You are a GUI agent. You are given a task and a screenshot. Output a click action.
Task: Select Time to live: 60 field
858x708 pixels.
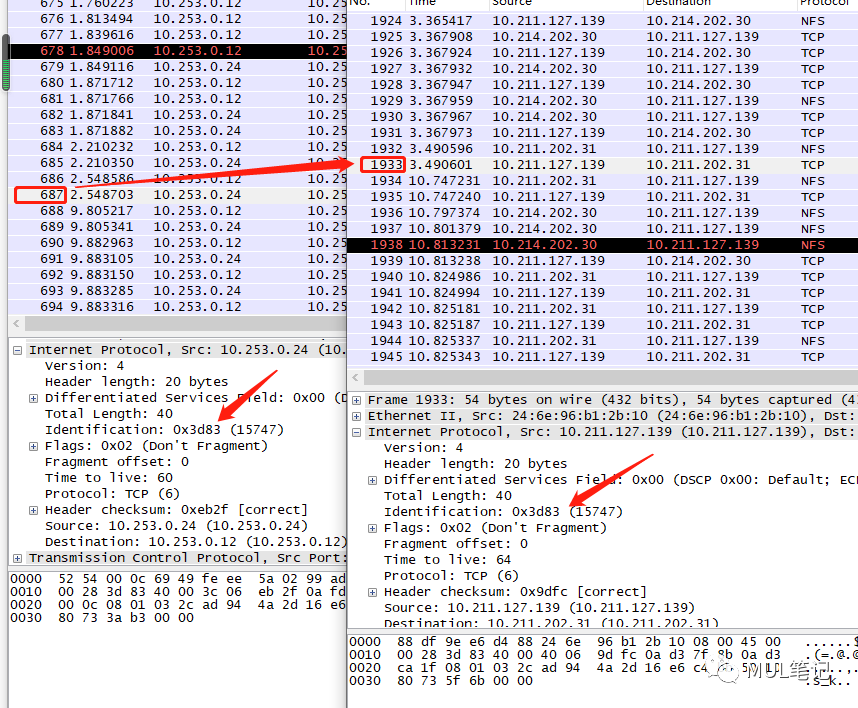[110, 478]
